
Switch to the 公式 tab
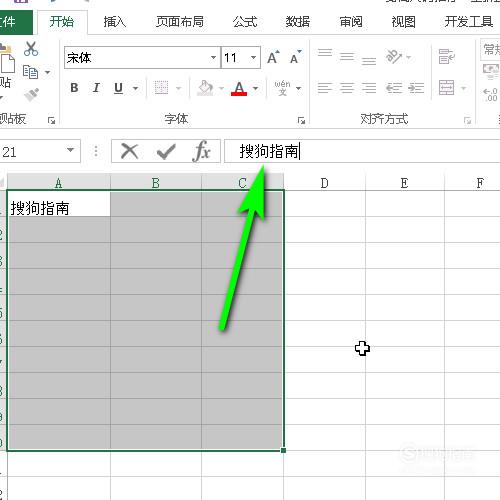tap(245, 22)
